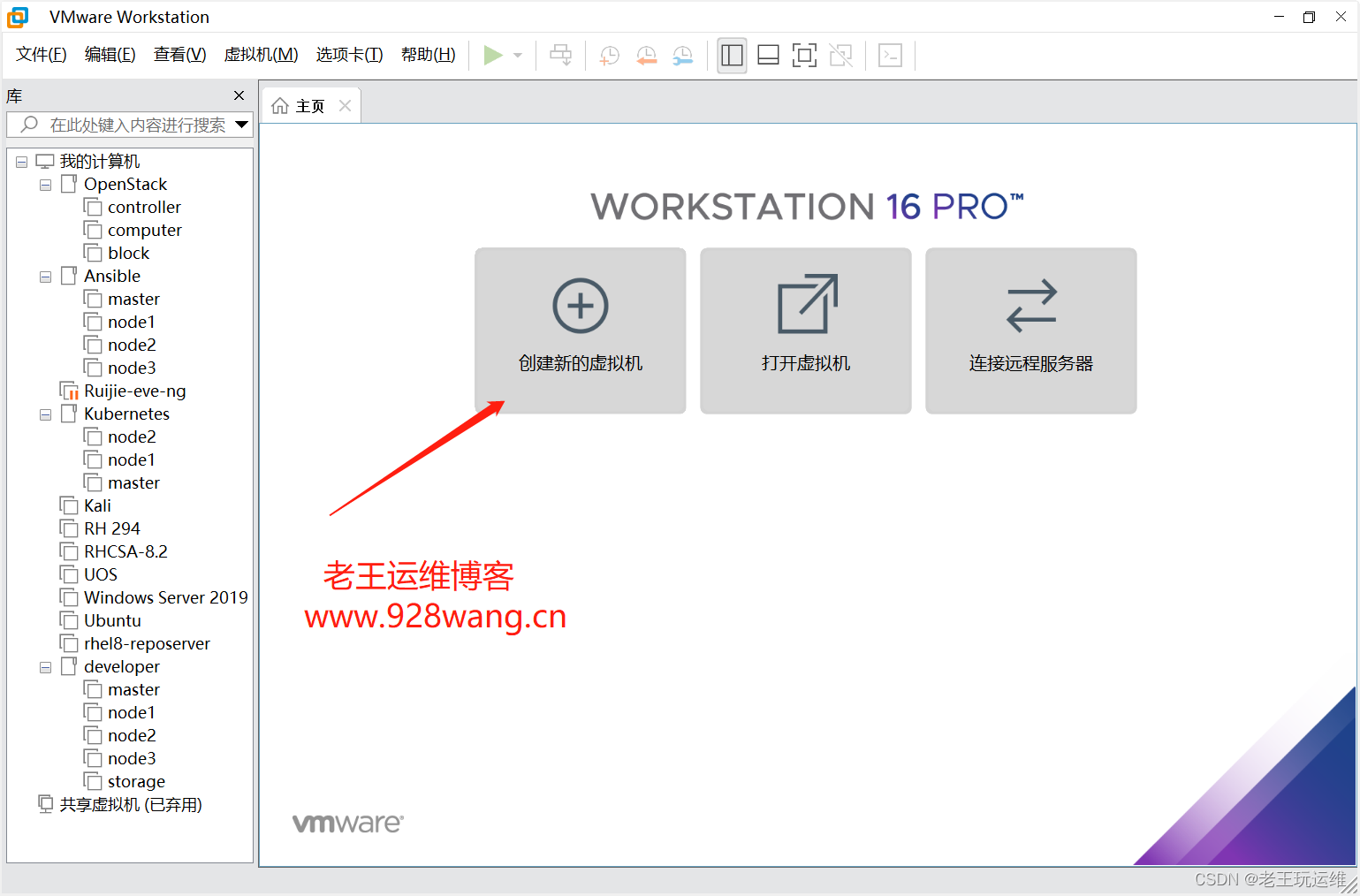Open the snapshot manager icon

[x=683, y=56]
